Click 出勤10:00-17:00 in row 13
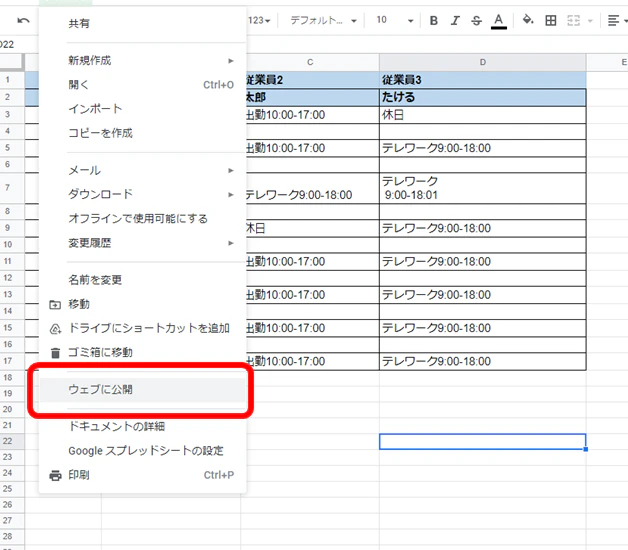628x550 pixels. (312, 295)
